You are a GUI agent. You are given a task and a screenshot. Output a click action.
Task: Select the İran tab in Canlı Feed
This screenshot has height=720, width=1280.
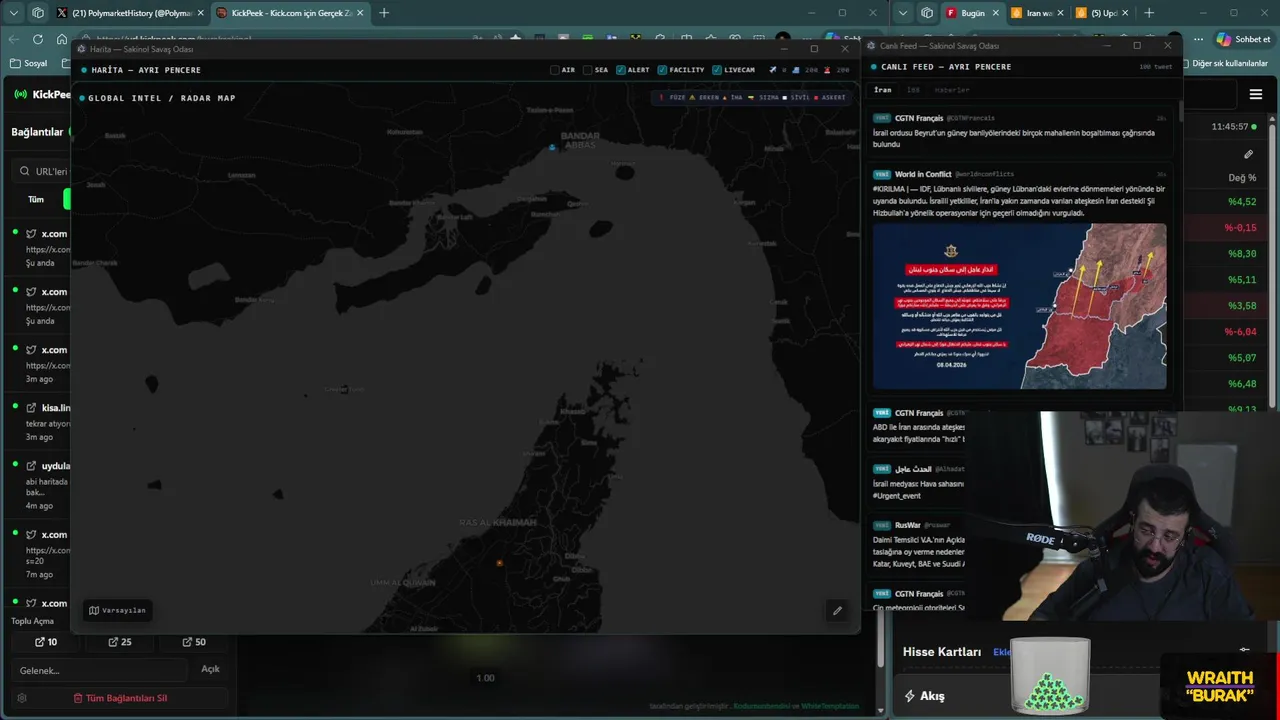[883, 90]
